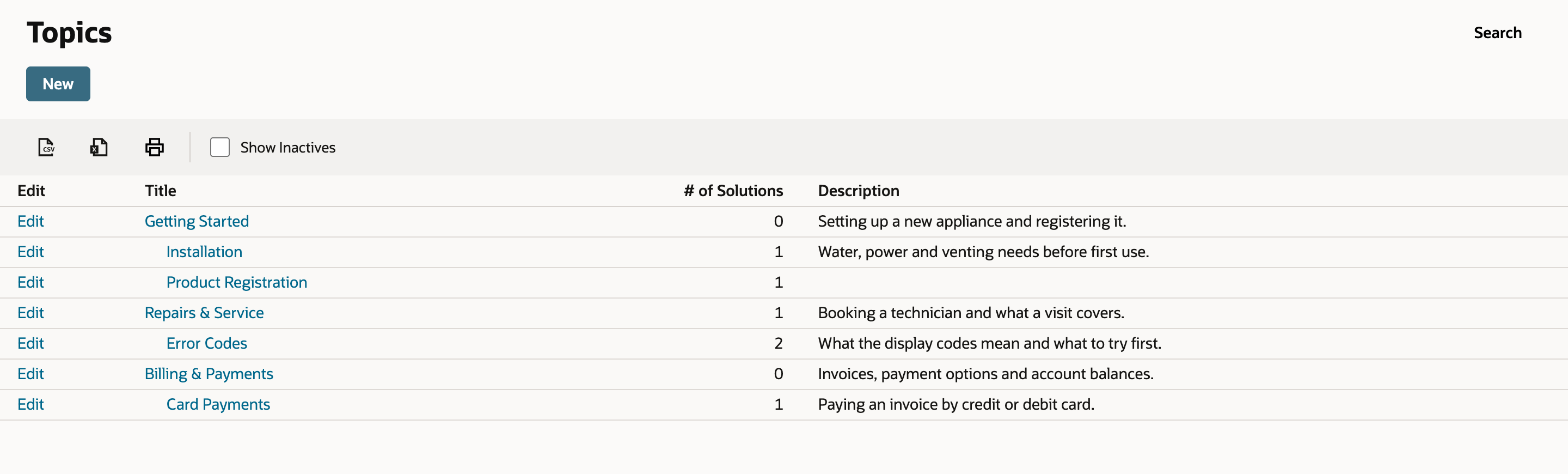Click the Title column header

pos(160,191)
